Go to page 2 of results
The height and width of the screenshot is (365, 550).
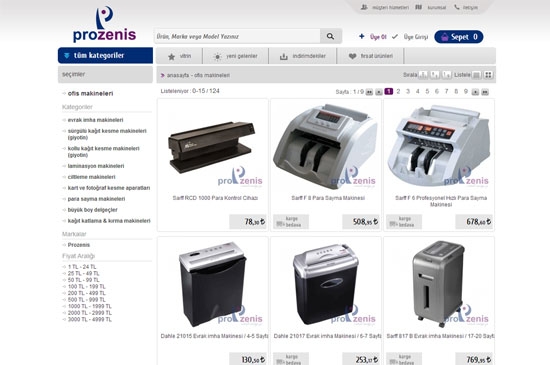(398, 92)
